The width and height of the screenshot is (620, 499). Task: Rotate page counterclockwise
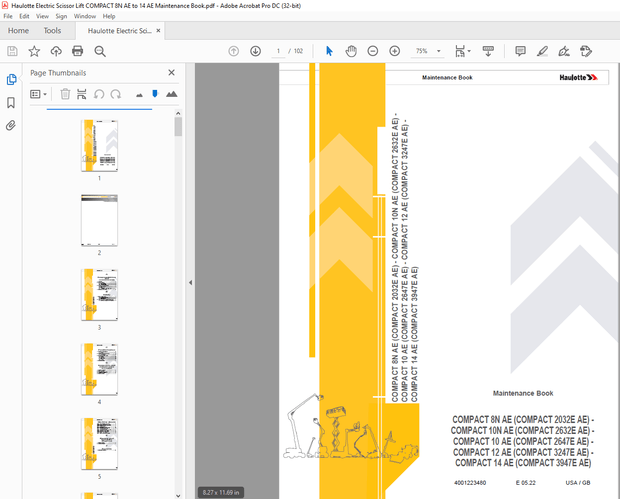[x=99, y=94]
